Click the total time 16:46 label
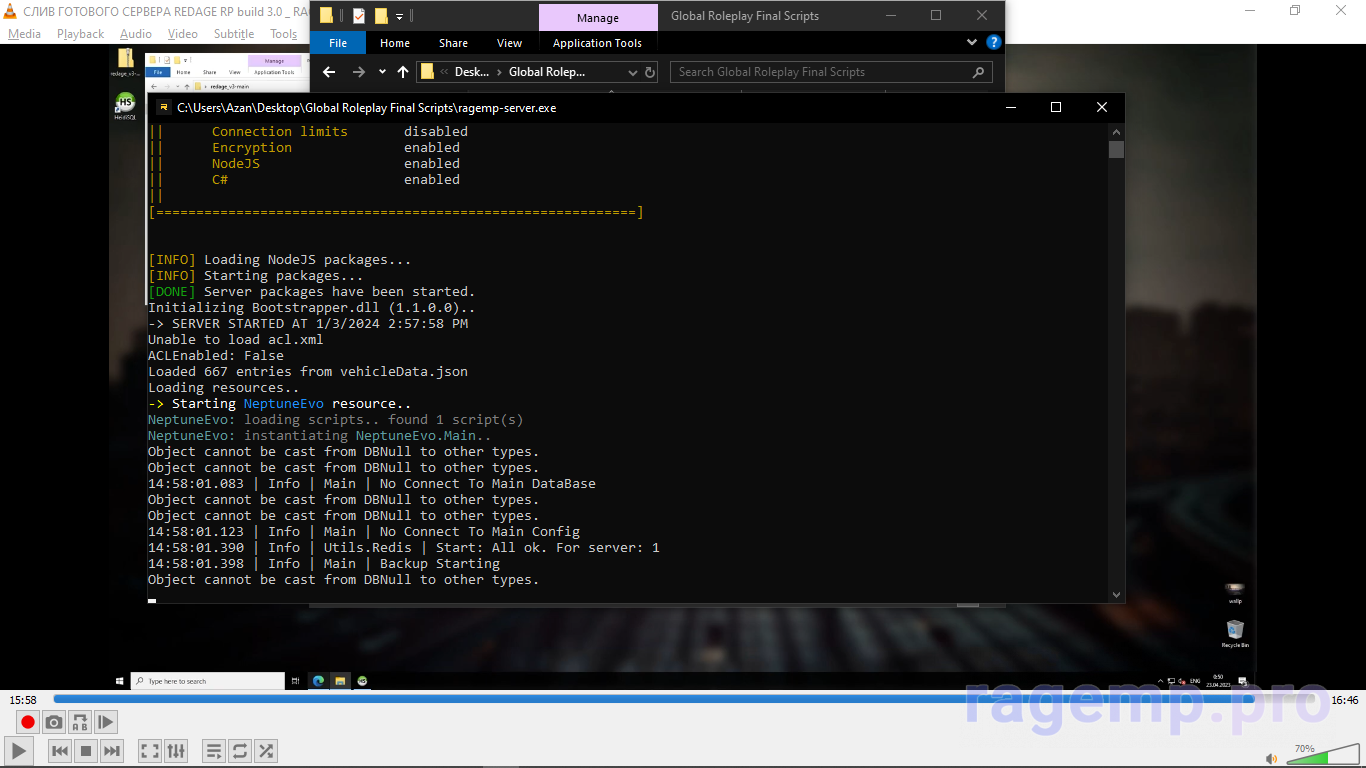Image resolution: width=1366 pixels, height=768 pixels. [x=1344, y=700]
